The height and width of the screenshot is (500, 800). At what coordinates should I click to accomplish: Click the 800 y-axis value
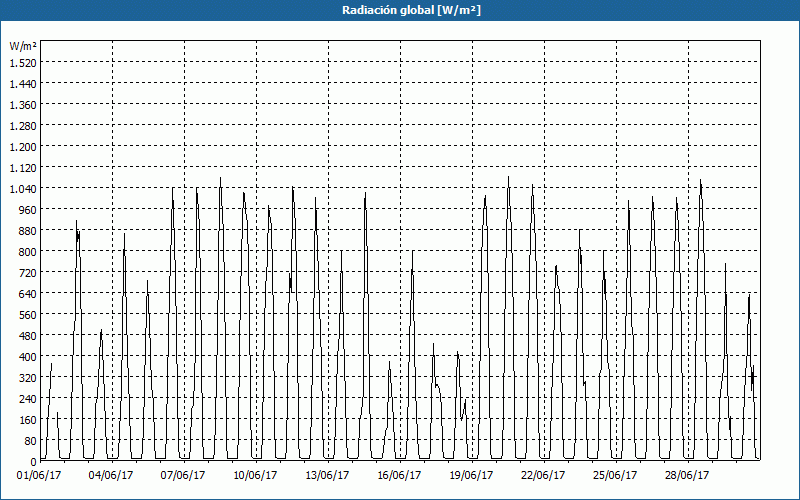pos(29,252)
